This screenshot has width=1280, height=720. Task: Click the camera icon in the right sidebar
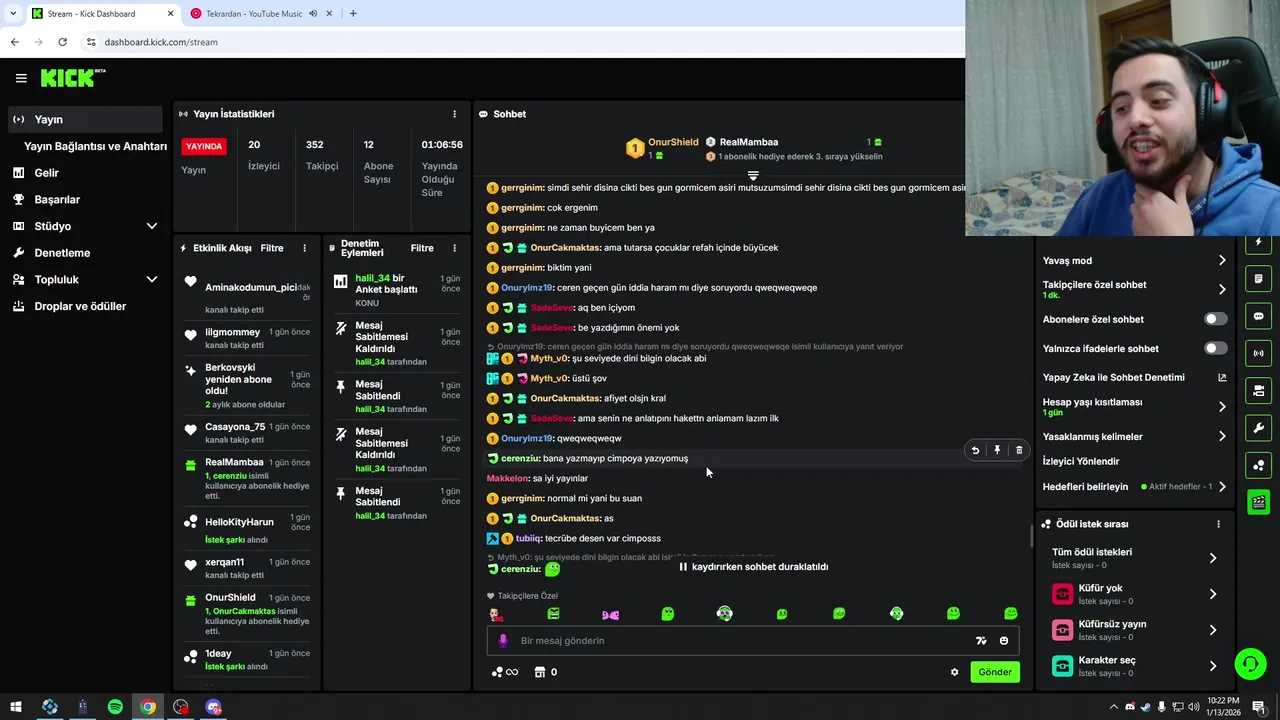pos(1258,390)
